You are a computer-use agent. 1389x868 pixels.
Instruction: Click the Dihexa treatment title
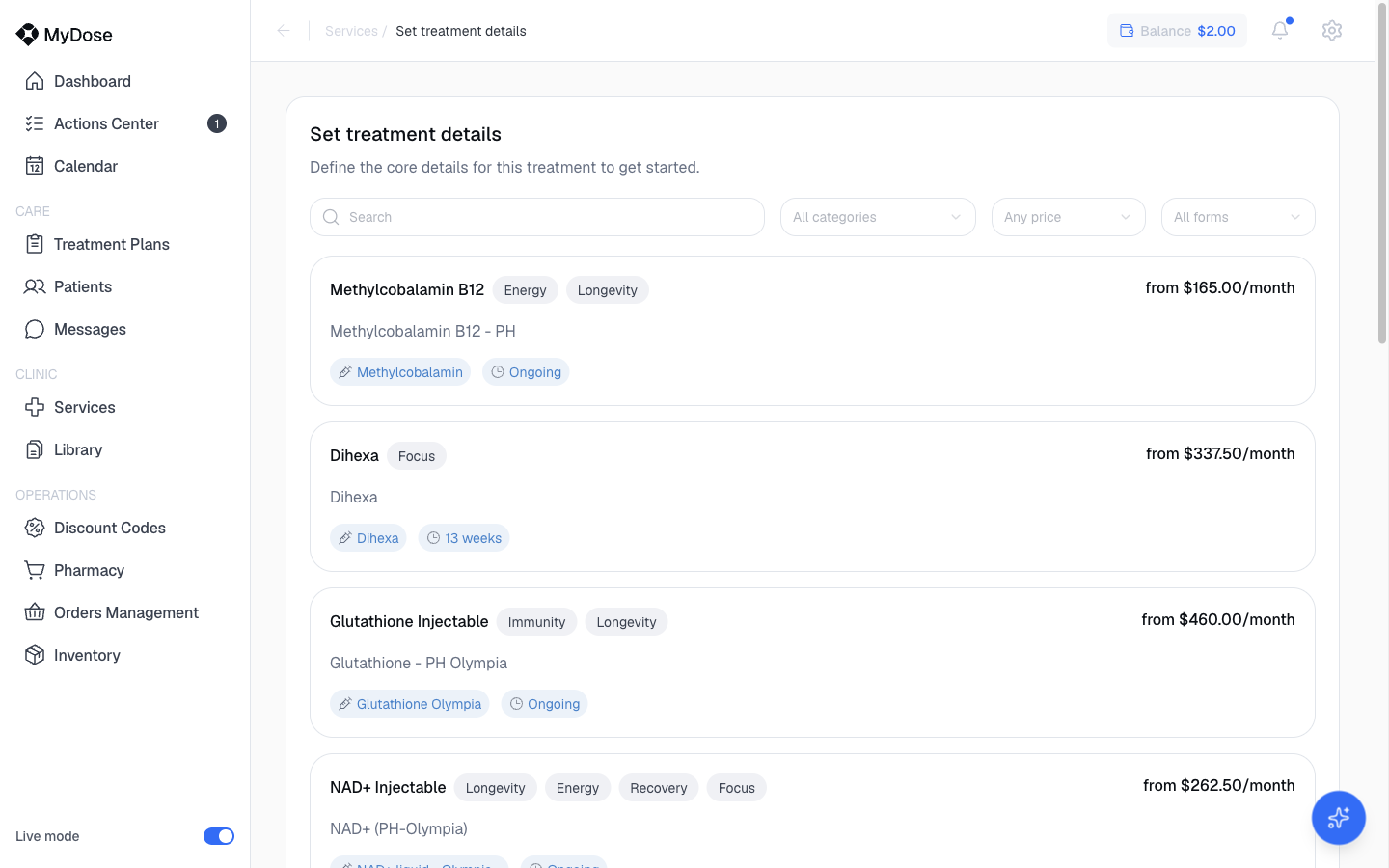354,455
